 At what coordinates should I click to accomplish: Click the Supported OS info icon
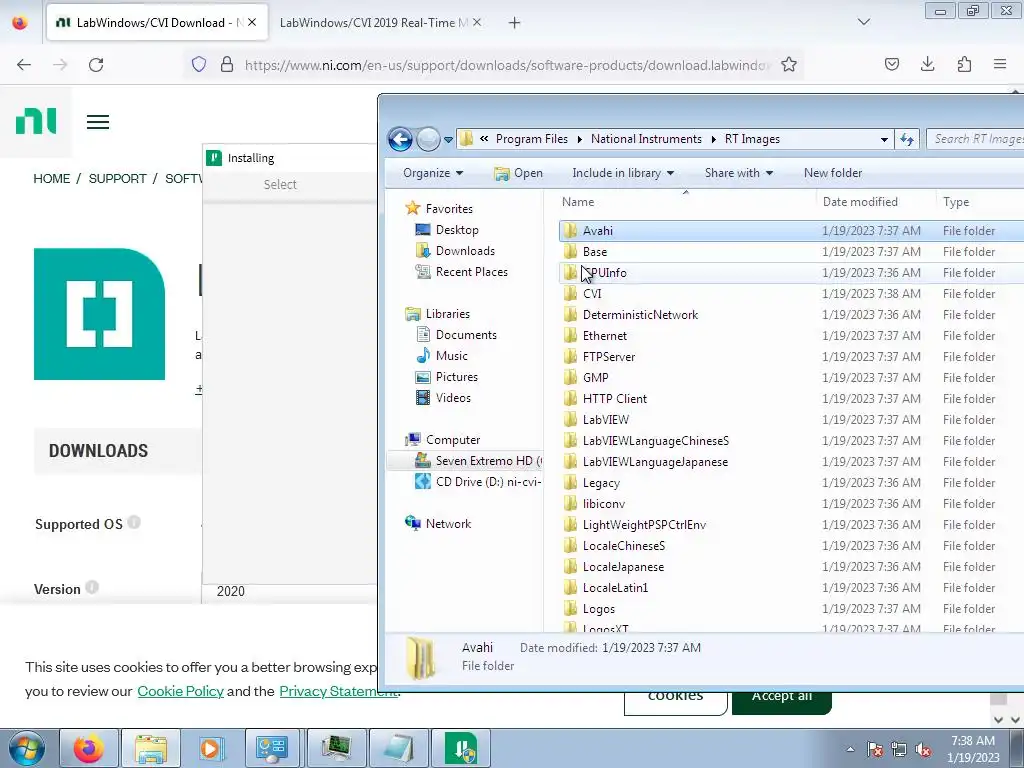point(134,522)
